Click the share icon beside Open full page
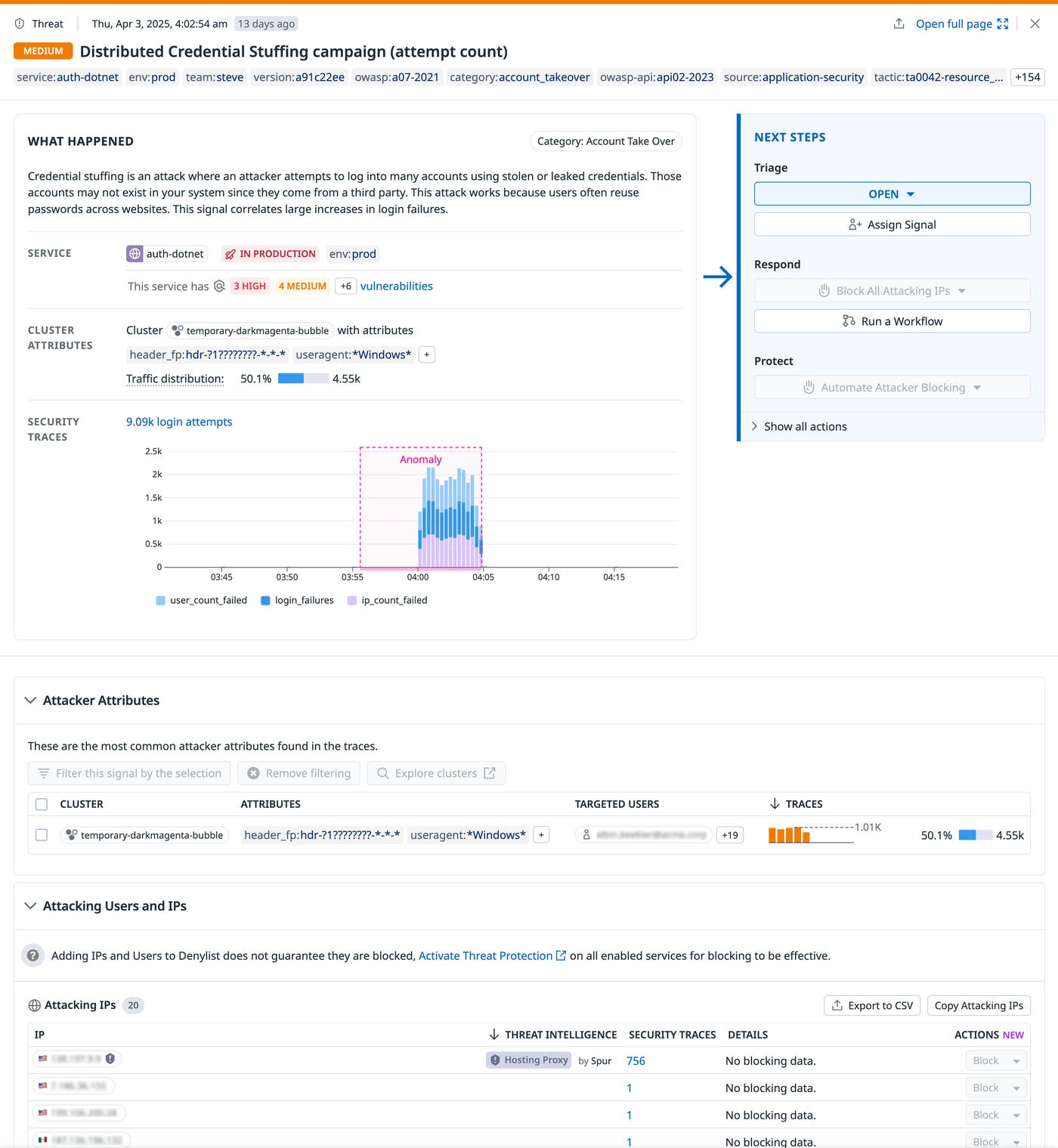This screenshot has width=1058, height=1148. (x=898, y=23)
